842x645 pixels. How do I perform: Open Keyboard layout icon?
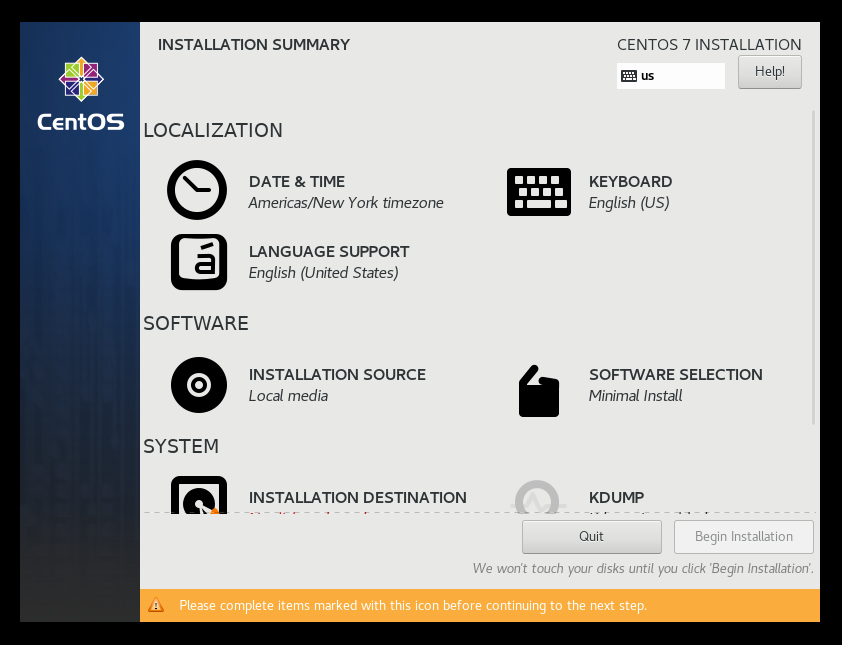[539, 192]
